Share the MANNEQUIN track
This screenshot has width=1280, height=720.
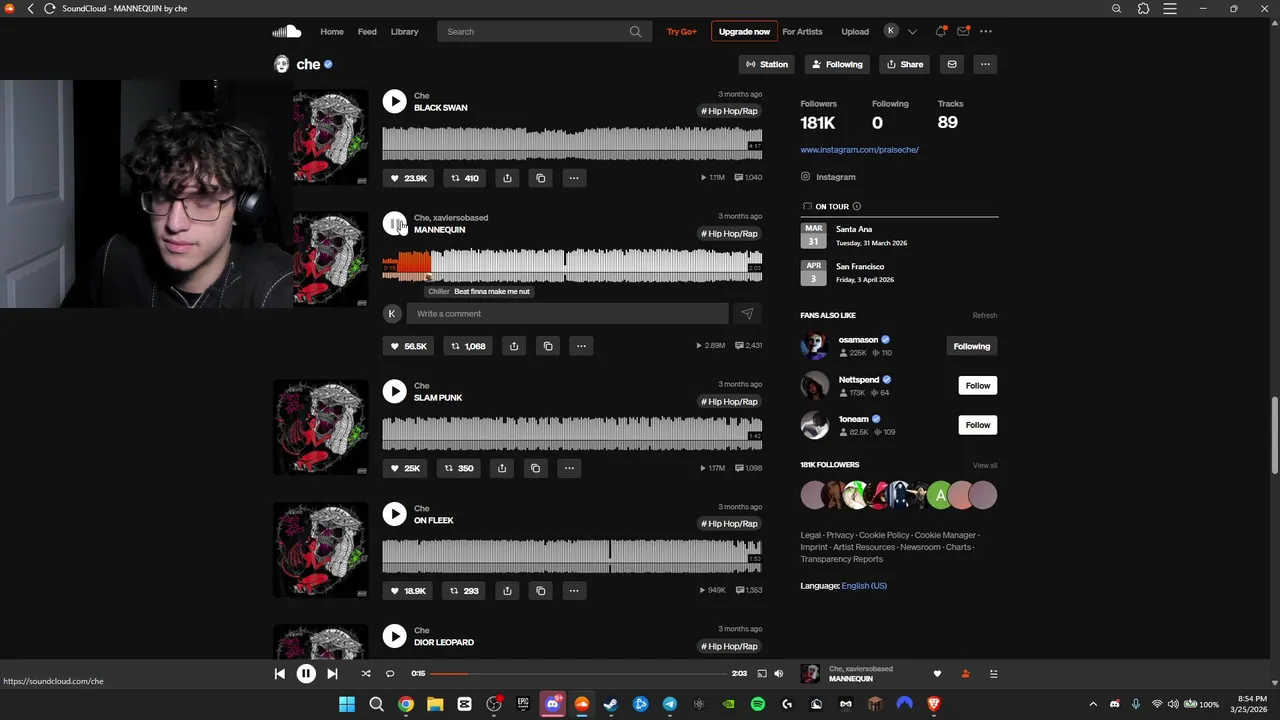pos(514,346)
